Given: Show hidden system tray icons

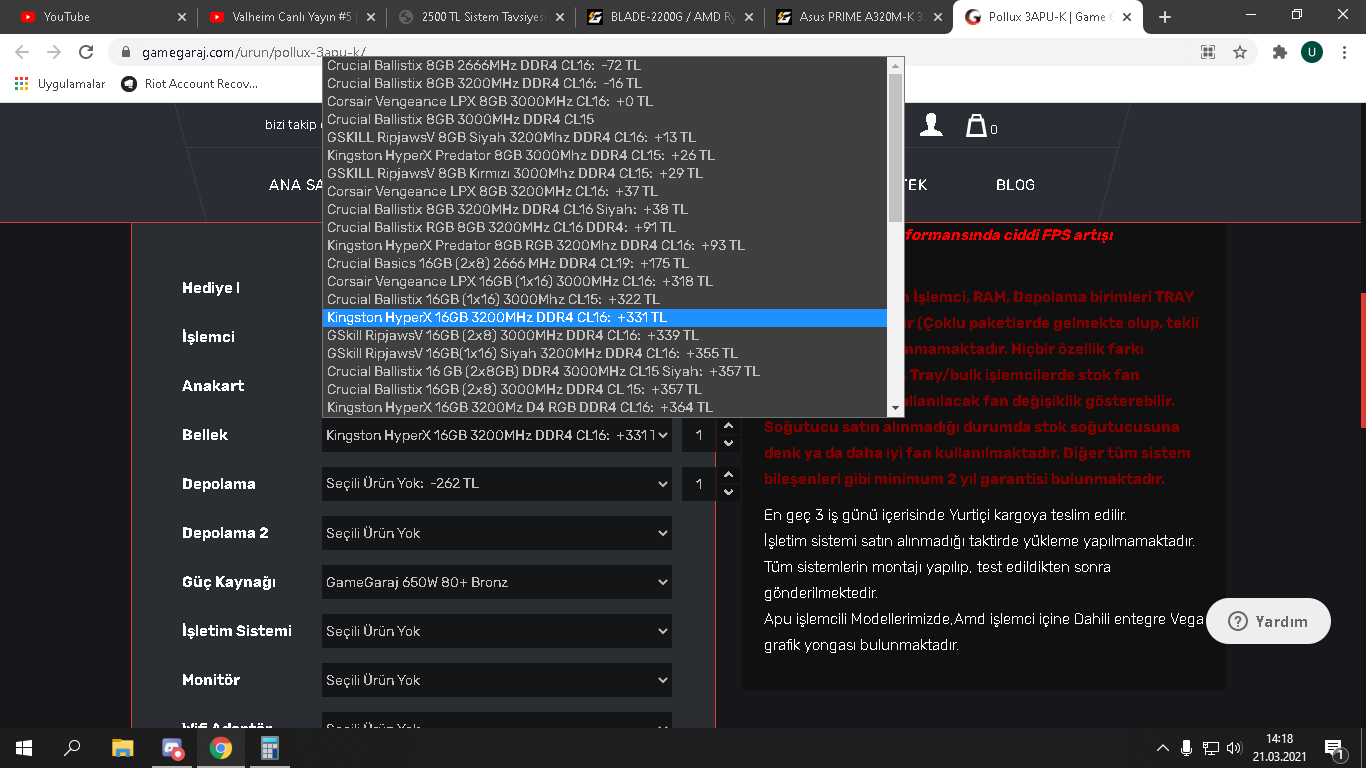Looking at the screenshot, I should pyautogui.click(x=1162, y=748).
